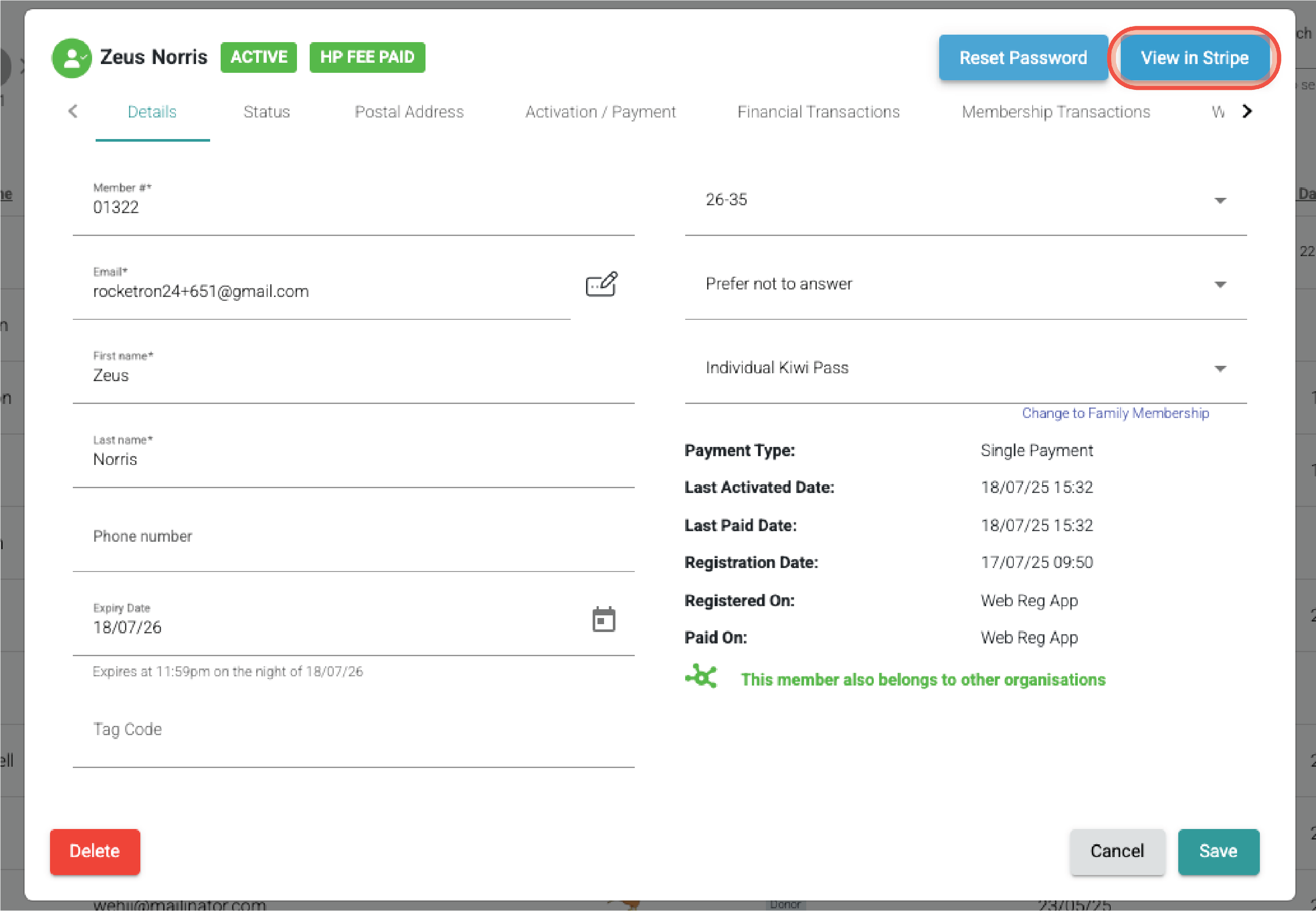Click the edit email icon
Viewport: 1316px width, 911px height.
[601, 284]
